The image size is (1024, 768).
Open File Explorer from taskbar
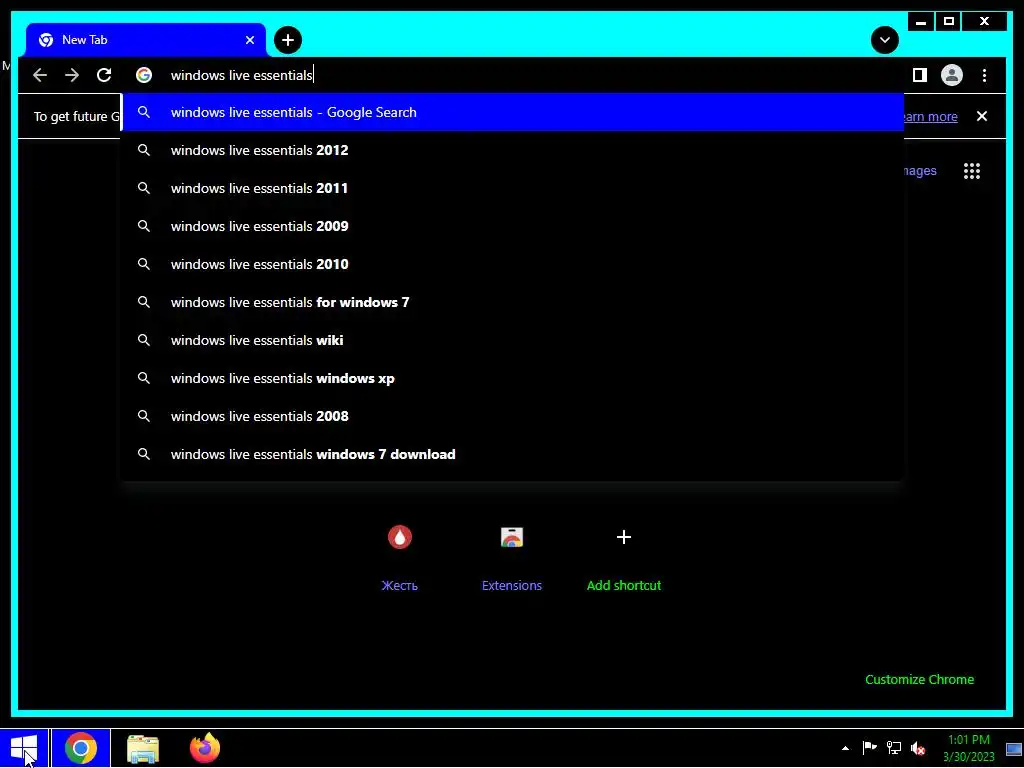point(143,748)
